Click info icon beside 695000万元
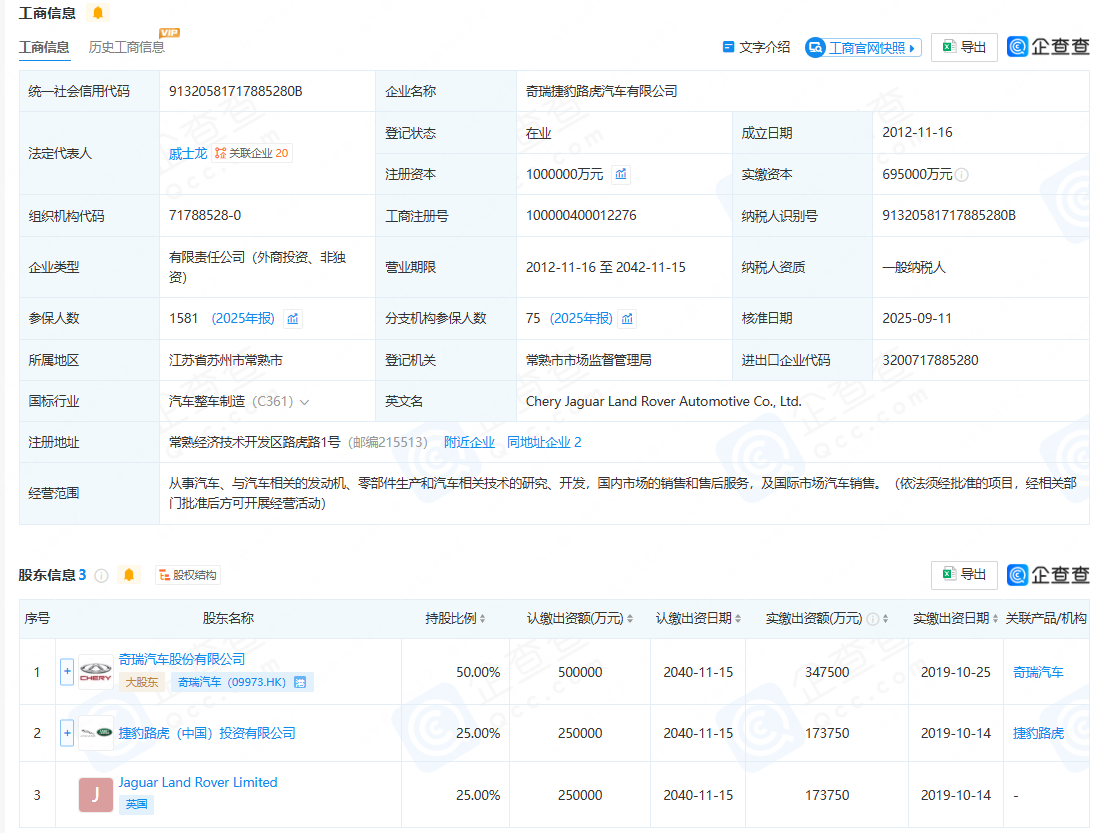This screenshot has height=833, width=1094. pos(962,174)
